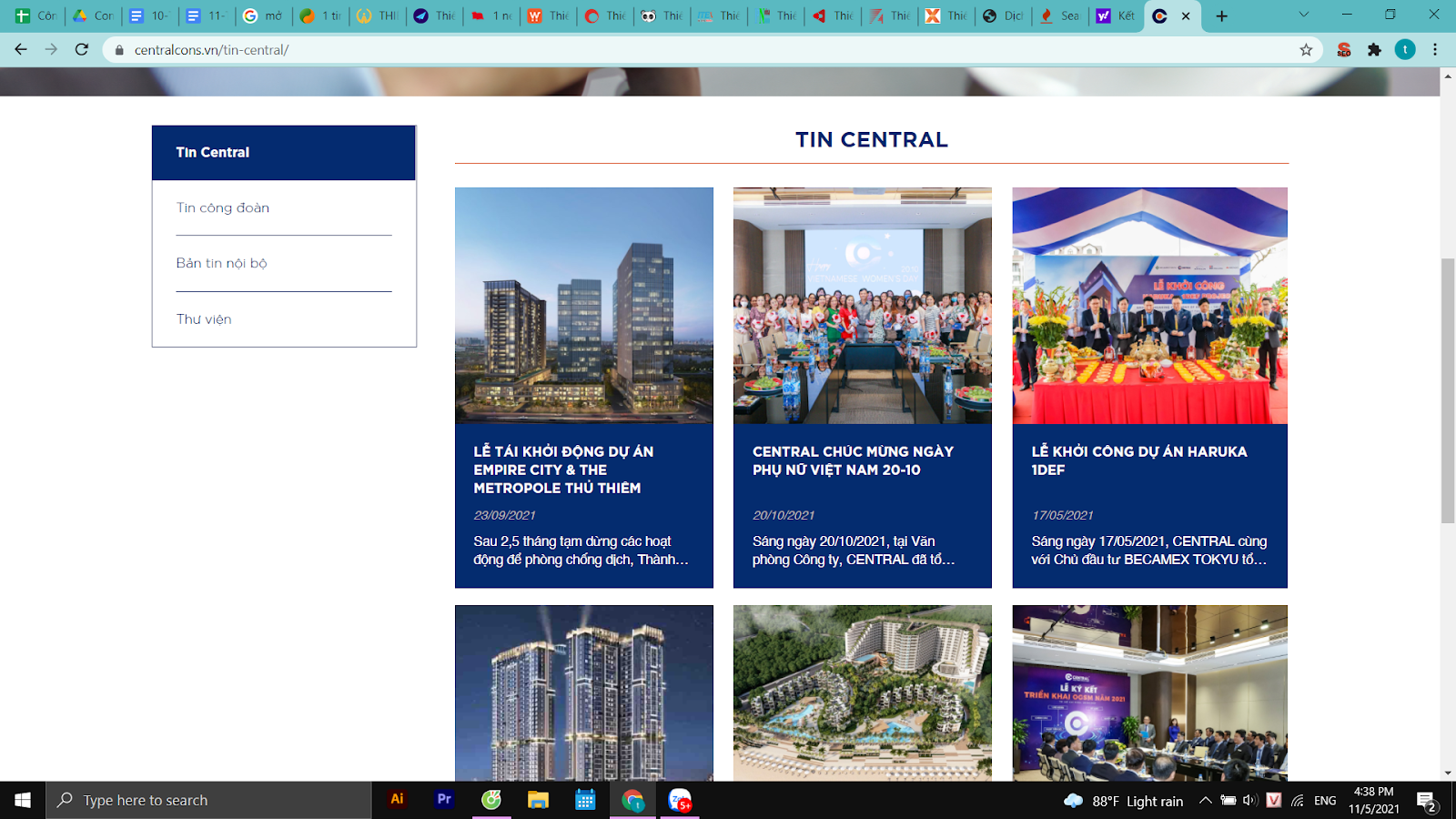
Task: Open the Tin Central sidebar heading
Action: (284, 153)
